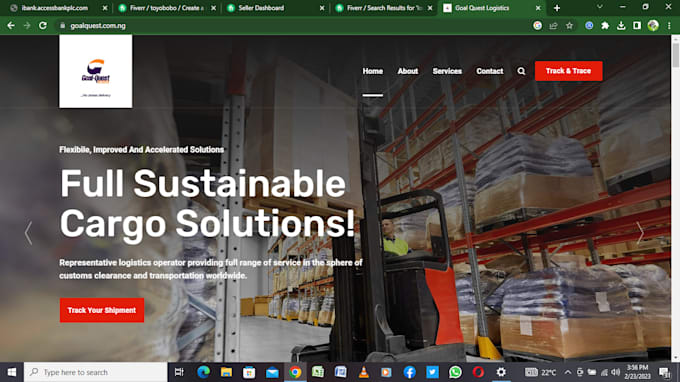Open Twitter from taskbar

point(432,372)
